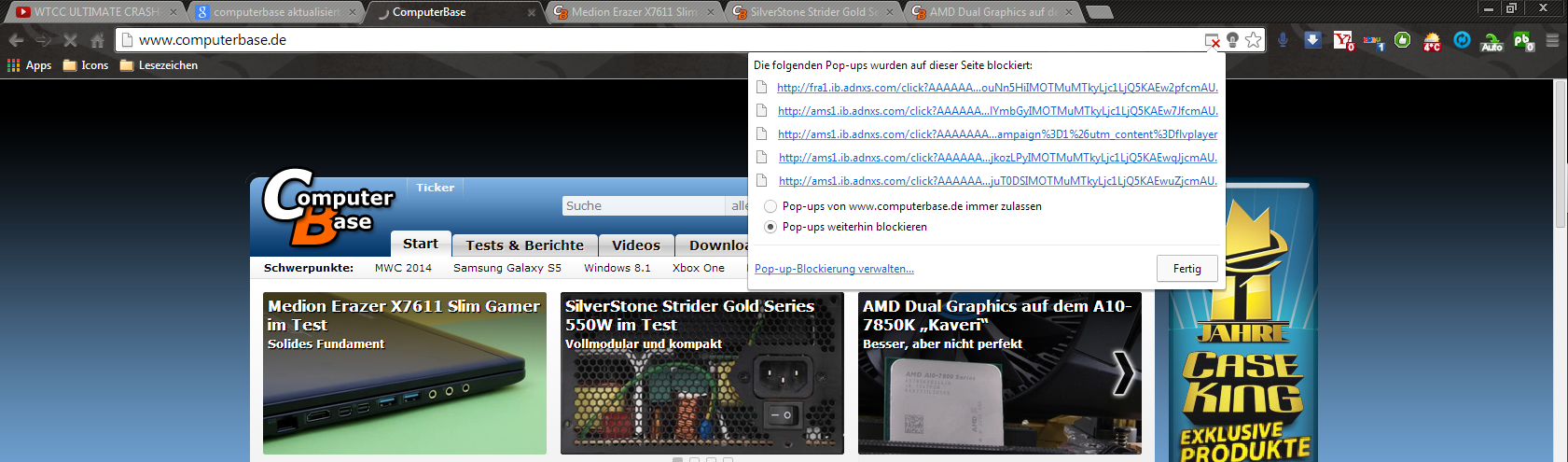Open the Videos site tab
Image resolution: width=1568 pixels, height=462 pixels.
(636, 245)
